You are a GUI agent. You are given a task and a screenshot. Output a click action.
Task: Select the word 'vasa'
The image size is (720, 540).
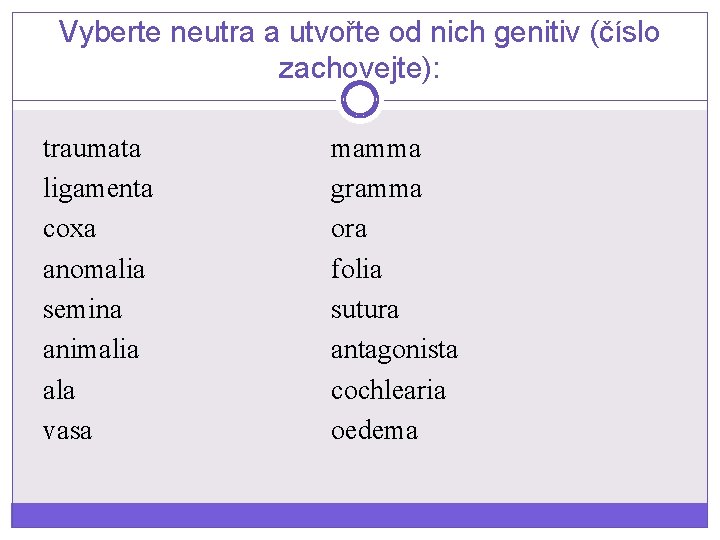click(x=67, y=431)
